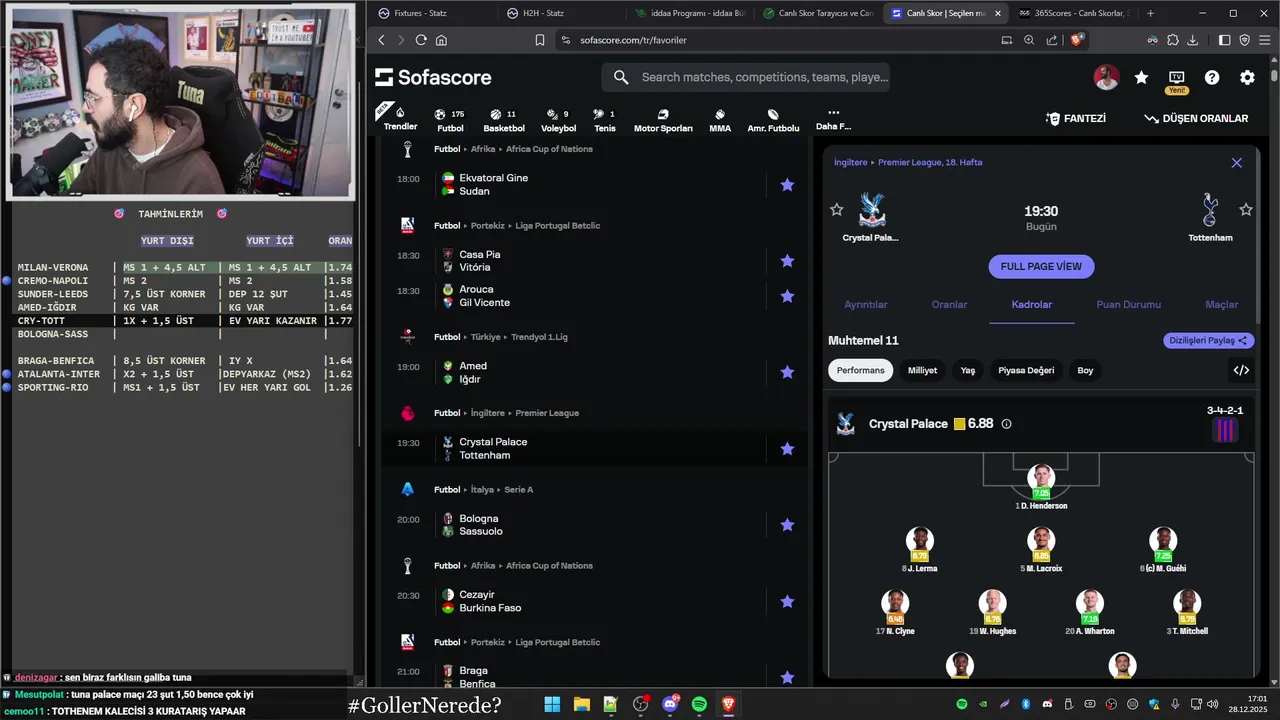Switch to the Fixtures - Statz browser tab

click(x=434, y=13)
